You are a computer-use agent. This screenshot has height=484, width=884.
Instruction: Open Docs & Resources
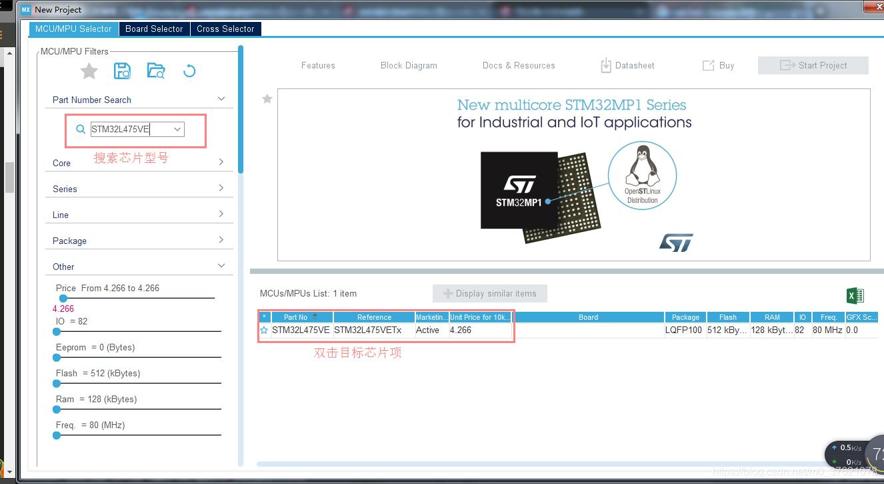[519, 65]
